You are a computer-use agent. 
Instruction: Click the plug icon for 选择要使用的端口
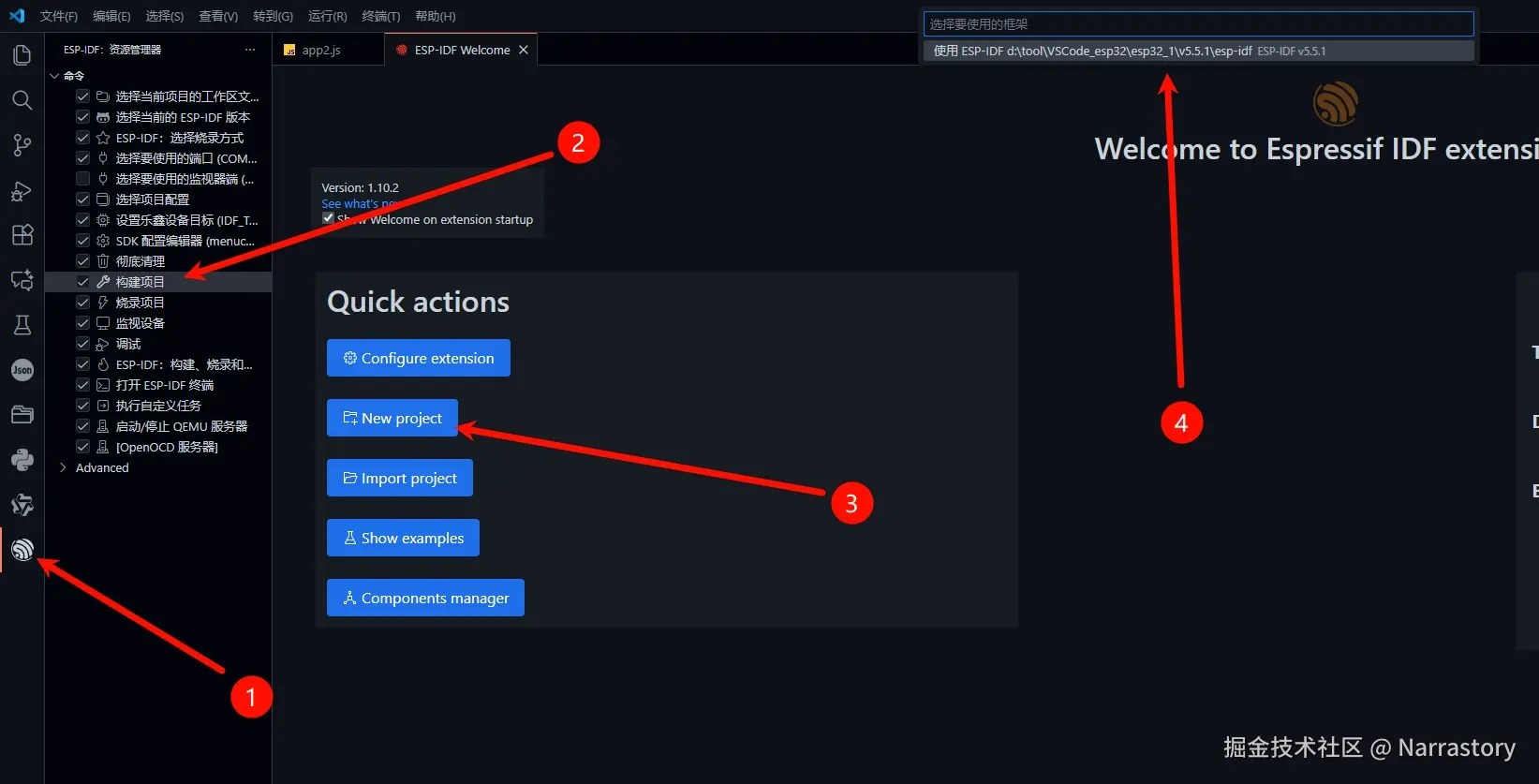103,158
